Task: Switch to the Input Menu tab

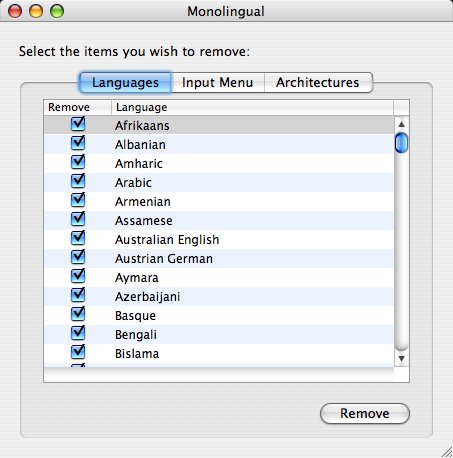Action: (218, 82)
